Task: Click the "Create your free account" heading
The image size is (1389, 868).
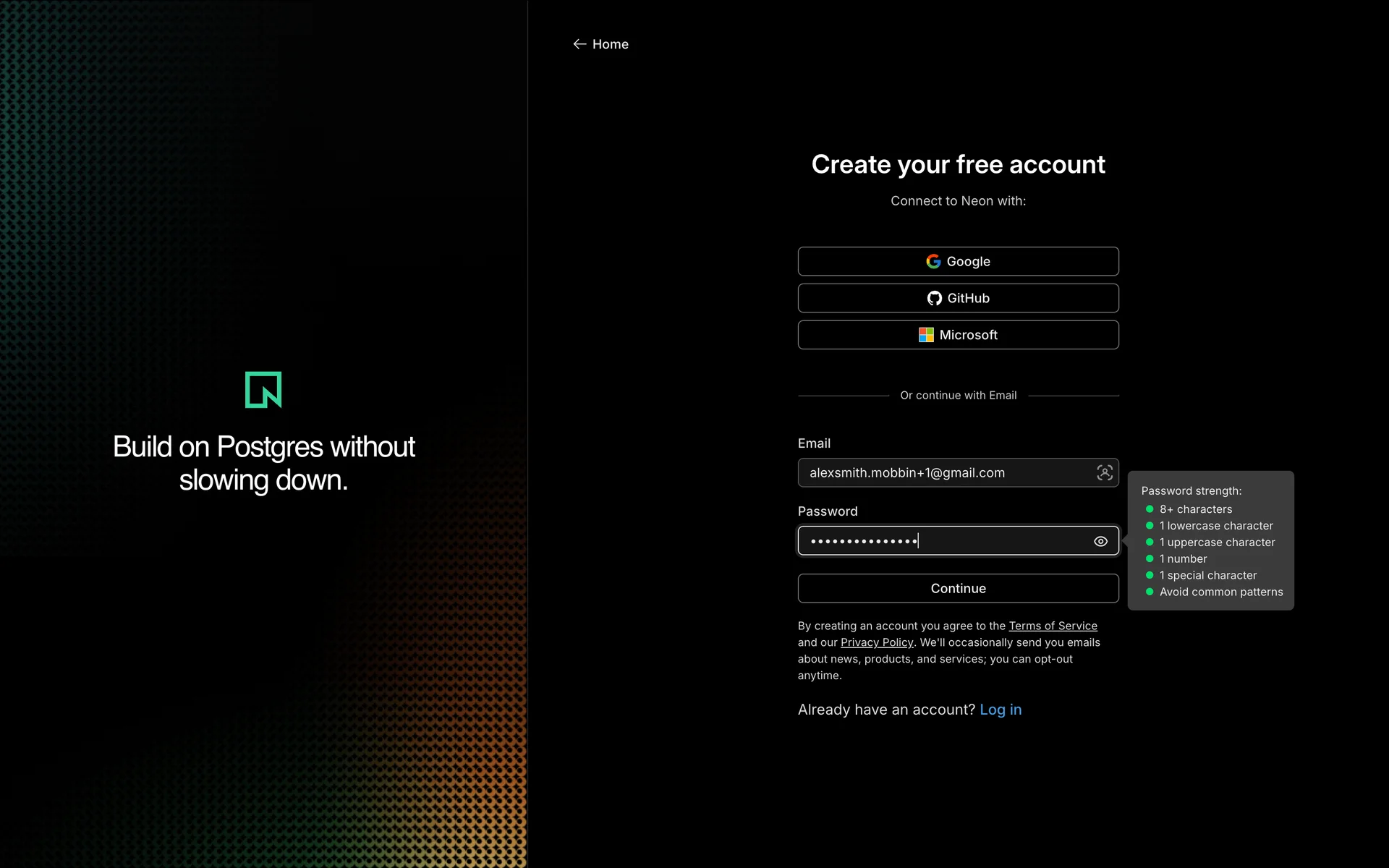Action: 958,165
